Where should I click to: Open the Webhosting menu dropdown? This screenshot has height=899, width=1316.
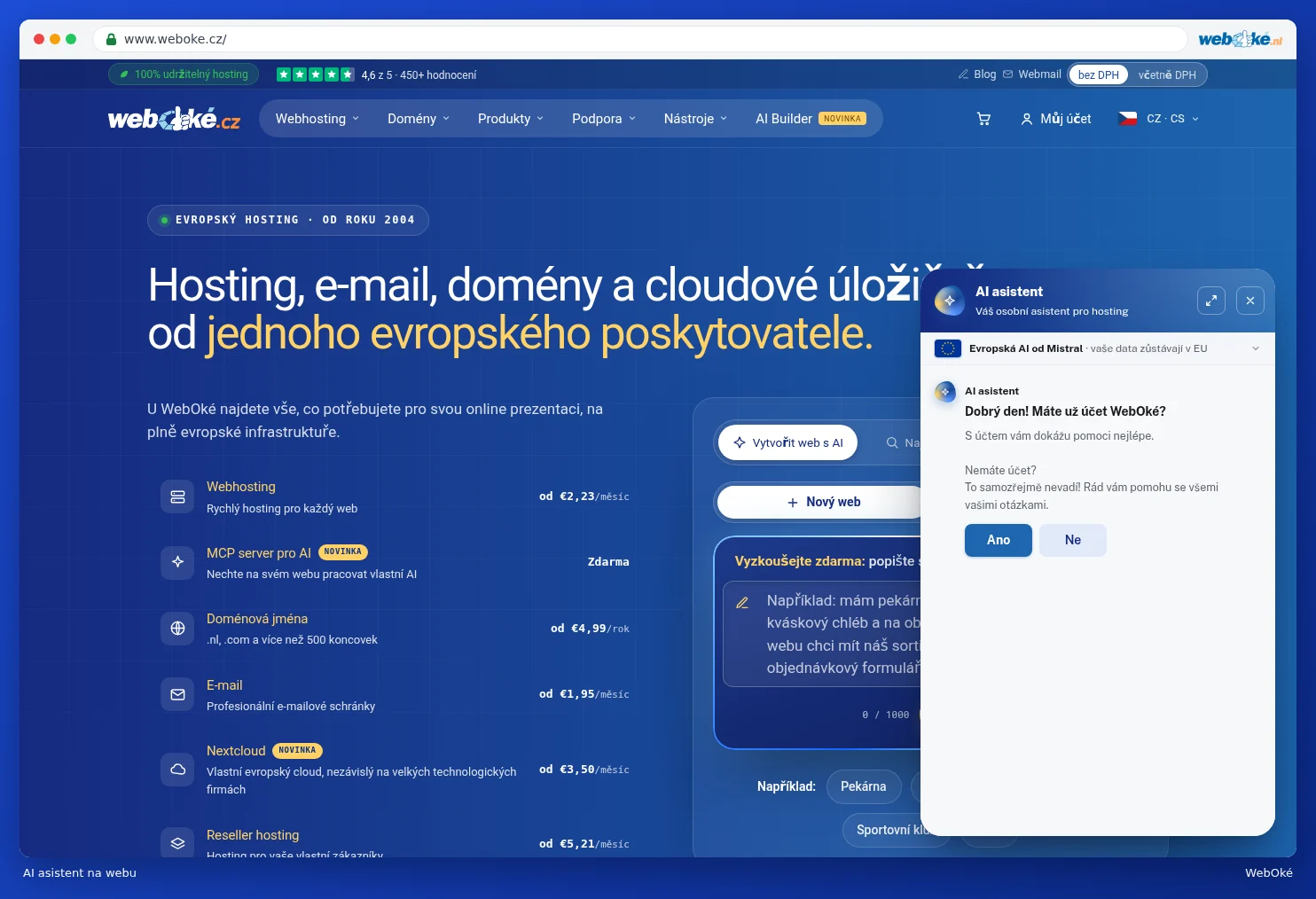point(317,119)
